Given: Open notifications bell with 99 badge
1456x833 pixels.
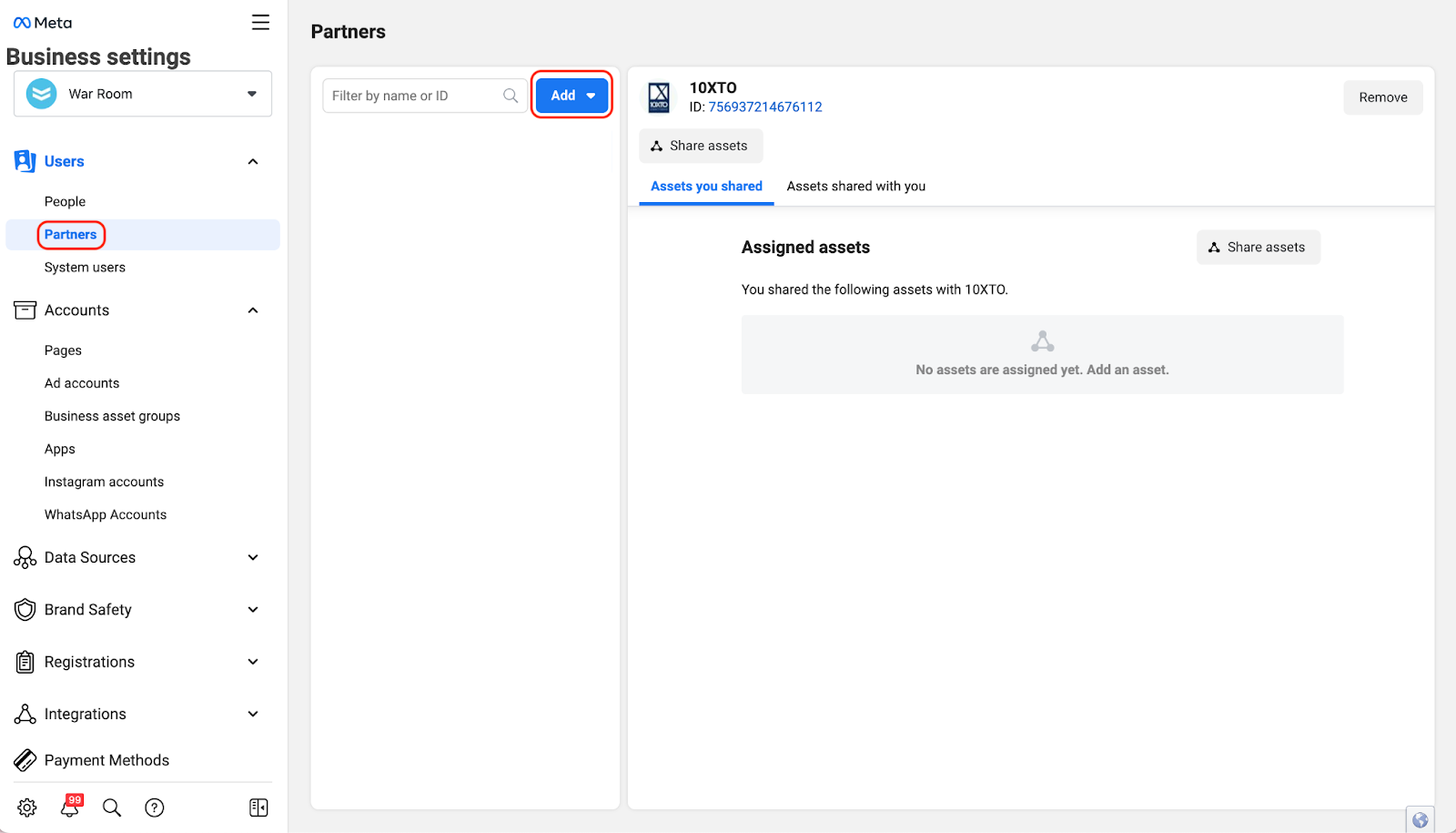Looking at the screenshot, I should click(x=70, y=807).
